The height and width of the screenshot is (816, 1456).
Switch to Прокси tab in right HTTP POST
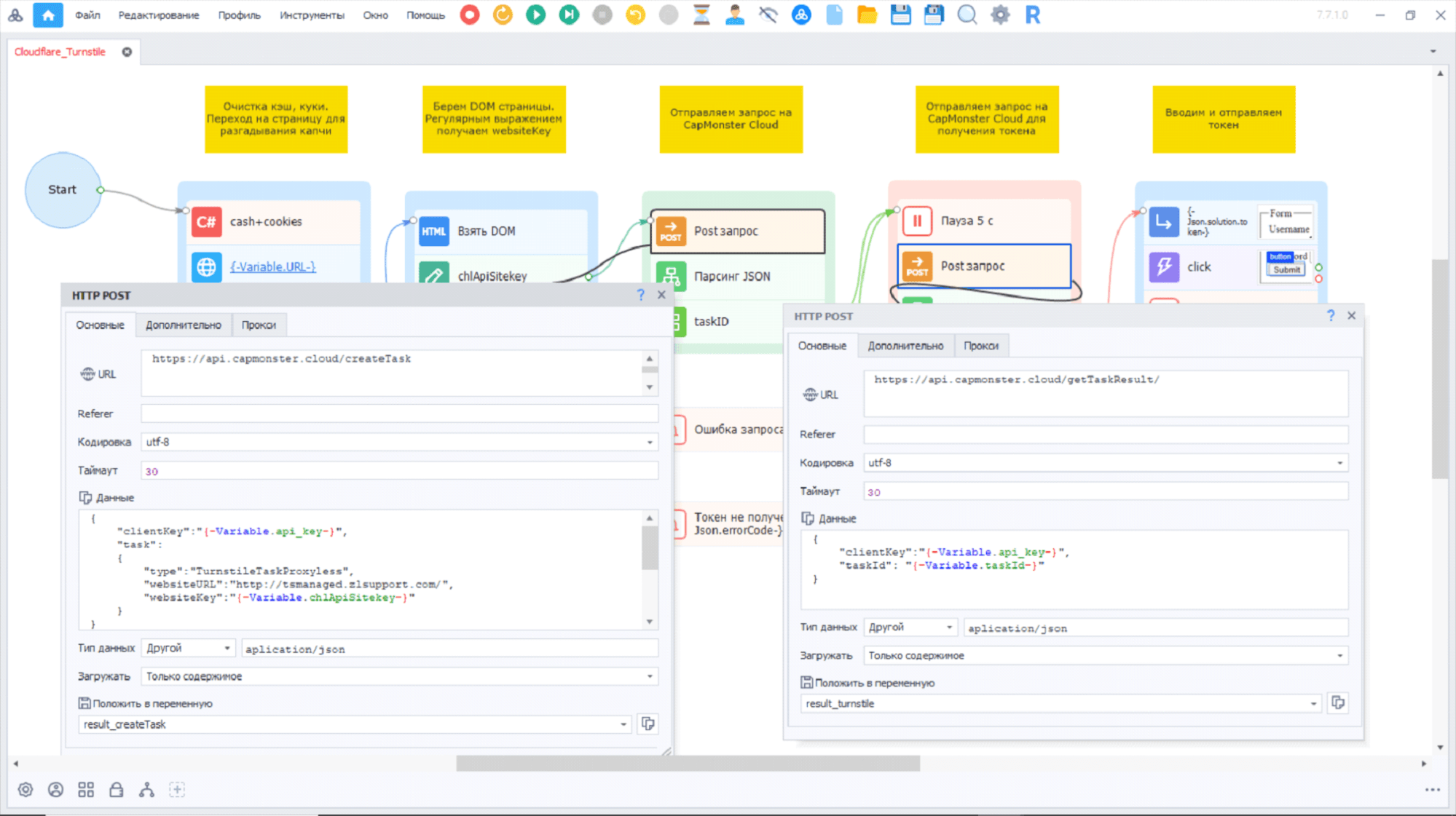981,346
